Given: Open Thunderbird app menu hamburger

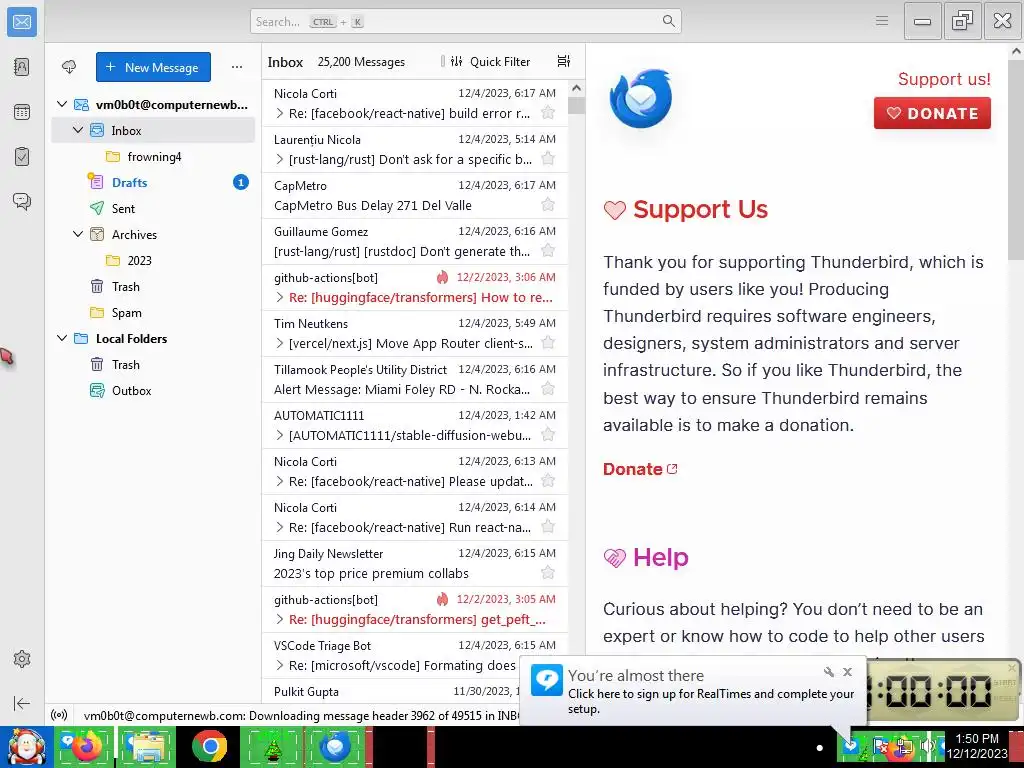Looking at the screenshot, I should [x=882, y=22].
